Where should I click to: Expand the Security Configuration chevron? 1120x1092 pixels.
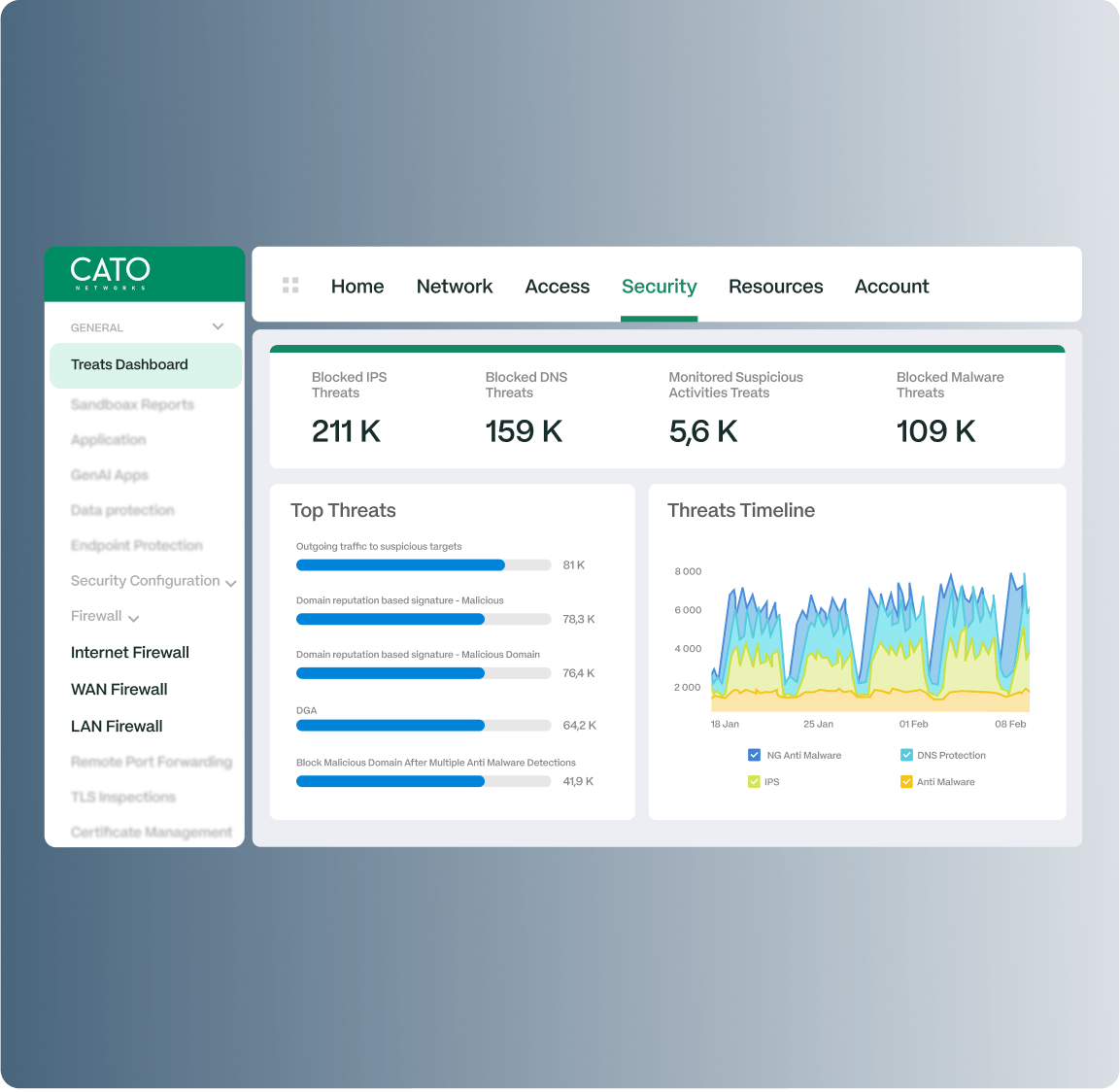click(231, 584)
